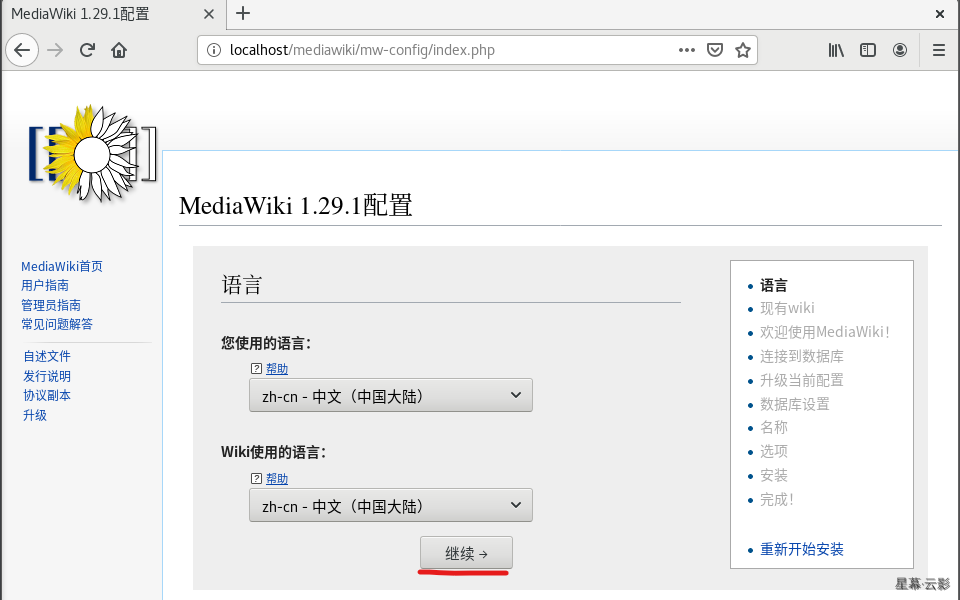Open the Firefox account icon
960x600 pixels.
click(x=900, y=50)
